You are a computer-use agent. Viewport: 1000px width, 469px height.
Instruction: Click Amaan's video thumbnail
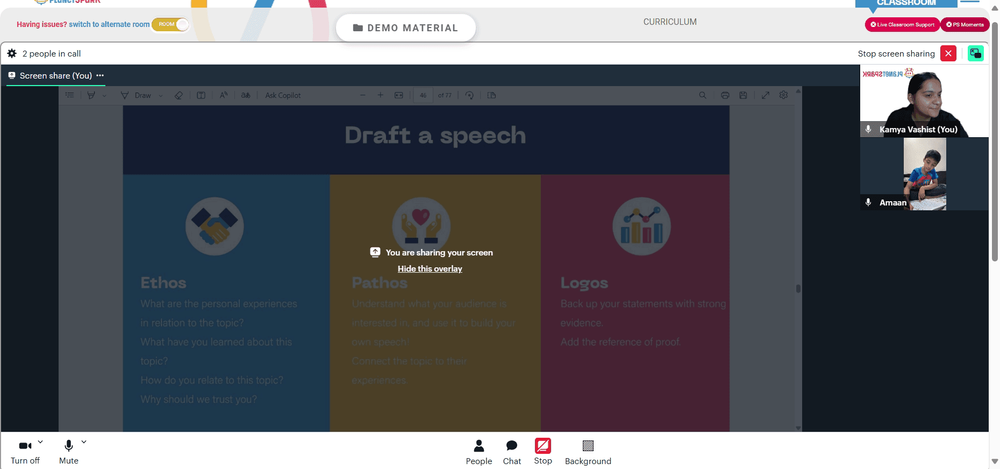924,174
